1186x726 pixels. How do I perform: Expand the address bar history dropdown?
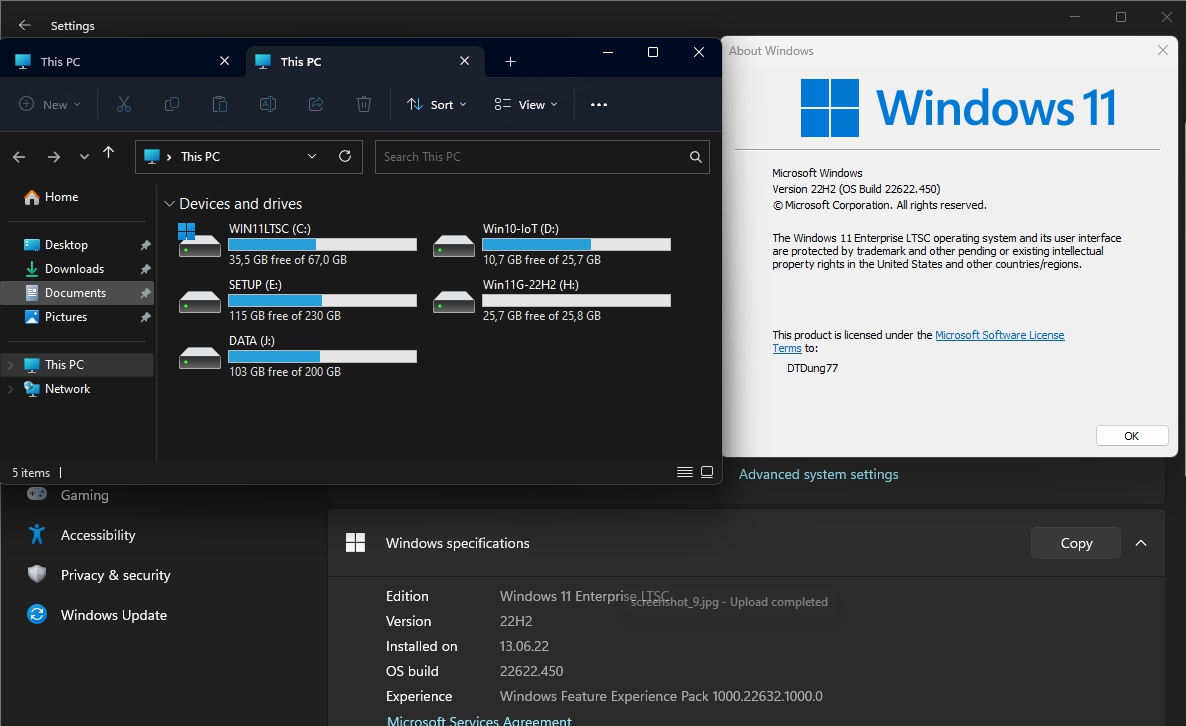tap(312, 156)
